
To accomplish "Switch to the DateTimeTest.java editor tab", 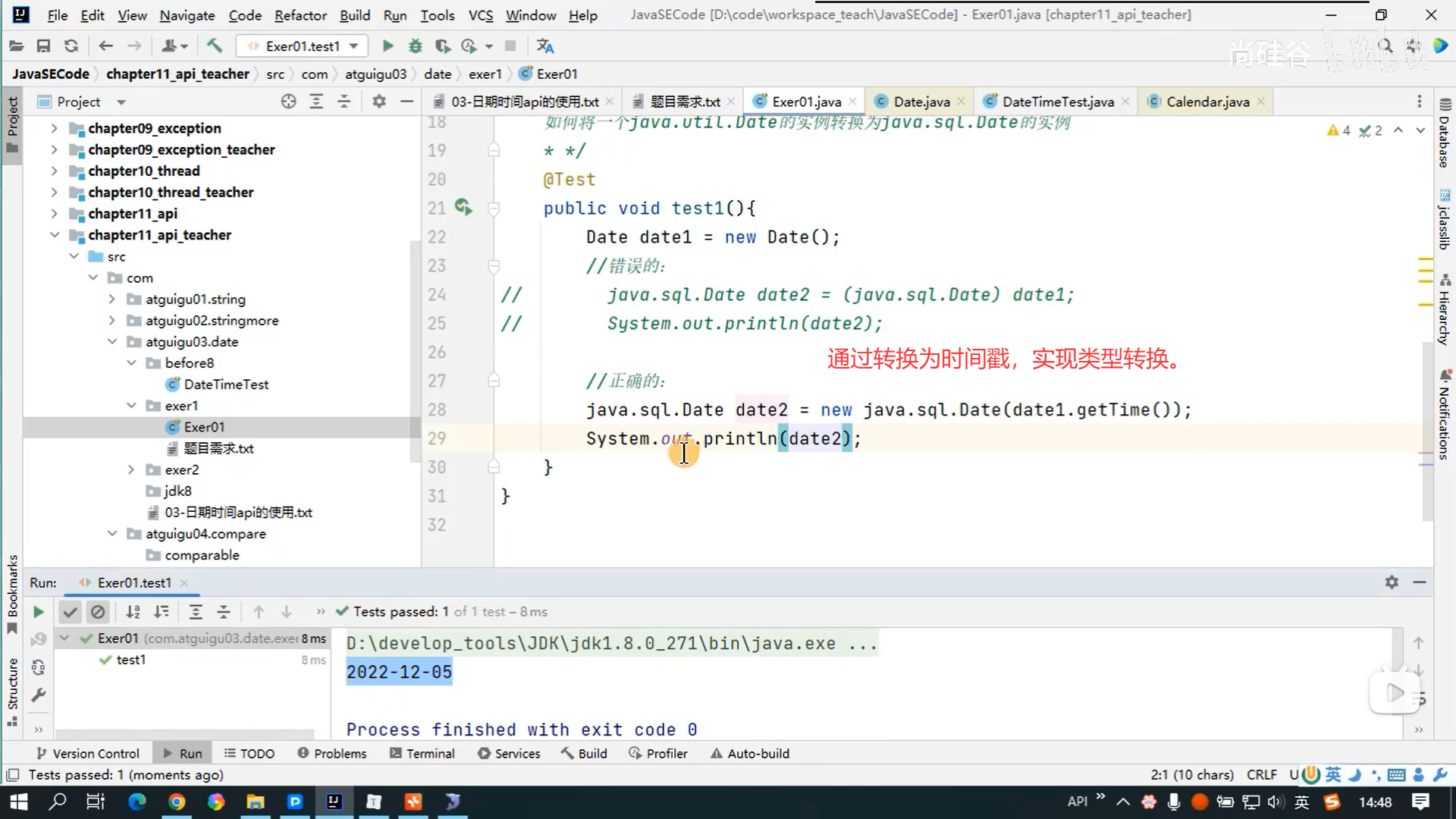I will [x=1057, y=102].
